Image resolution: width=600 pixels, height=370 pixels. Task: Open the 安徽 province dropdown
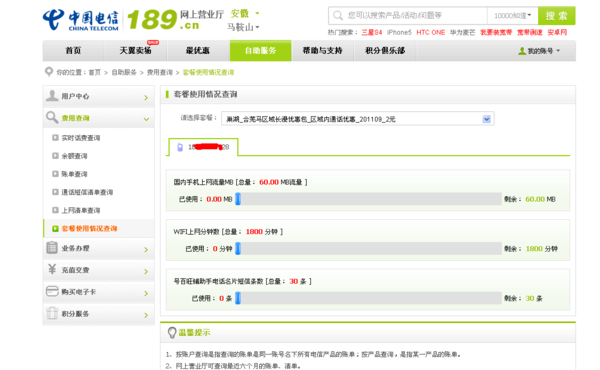(x=245, y=13)
